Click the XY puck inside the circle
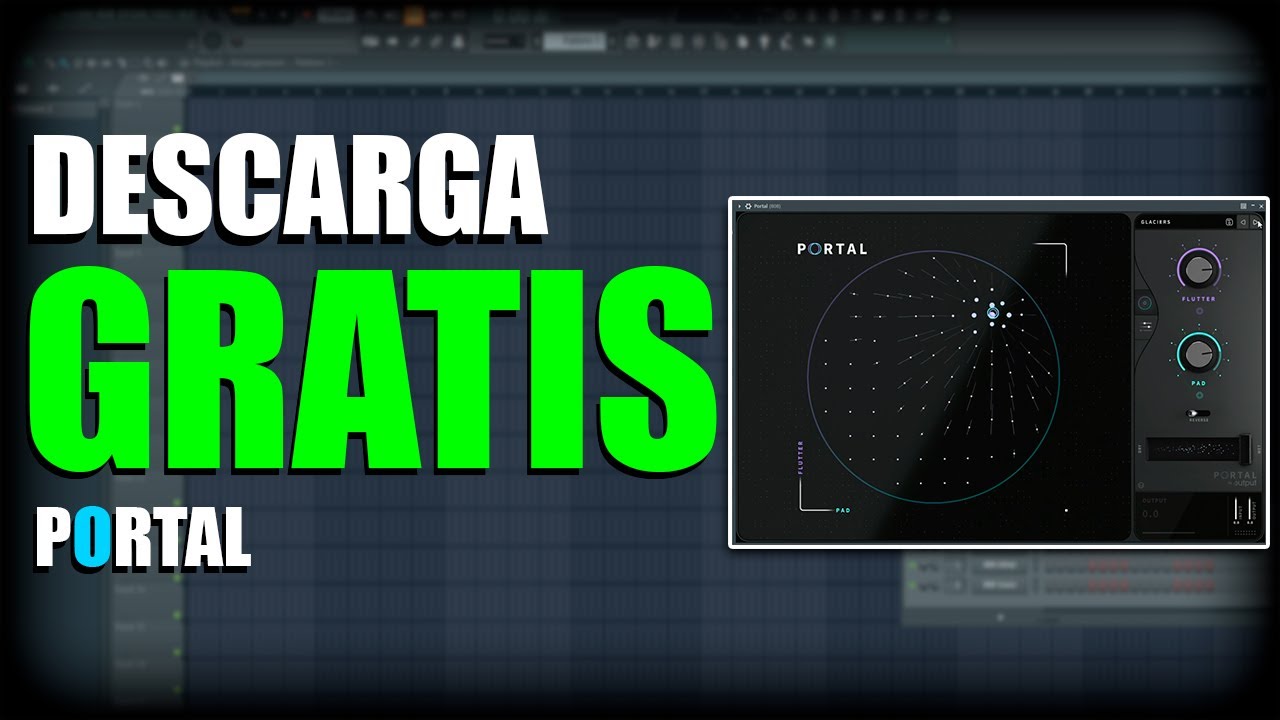The image size is (1280, 720). tap(992, 313)
